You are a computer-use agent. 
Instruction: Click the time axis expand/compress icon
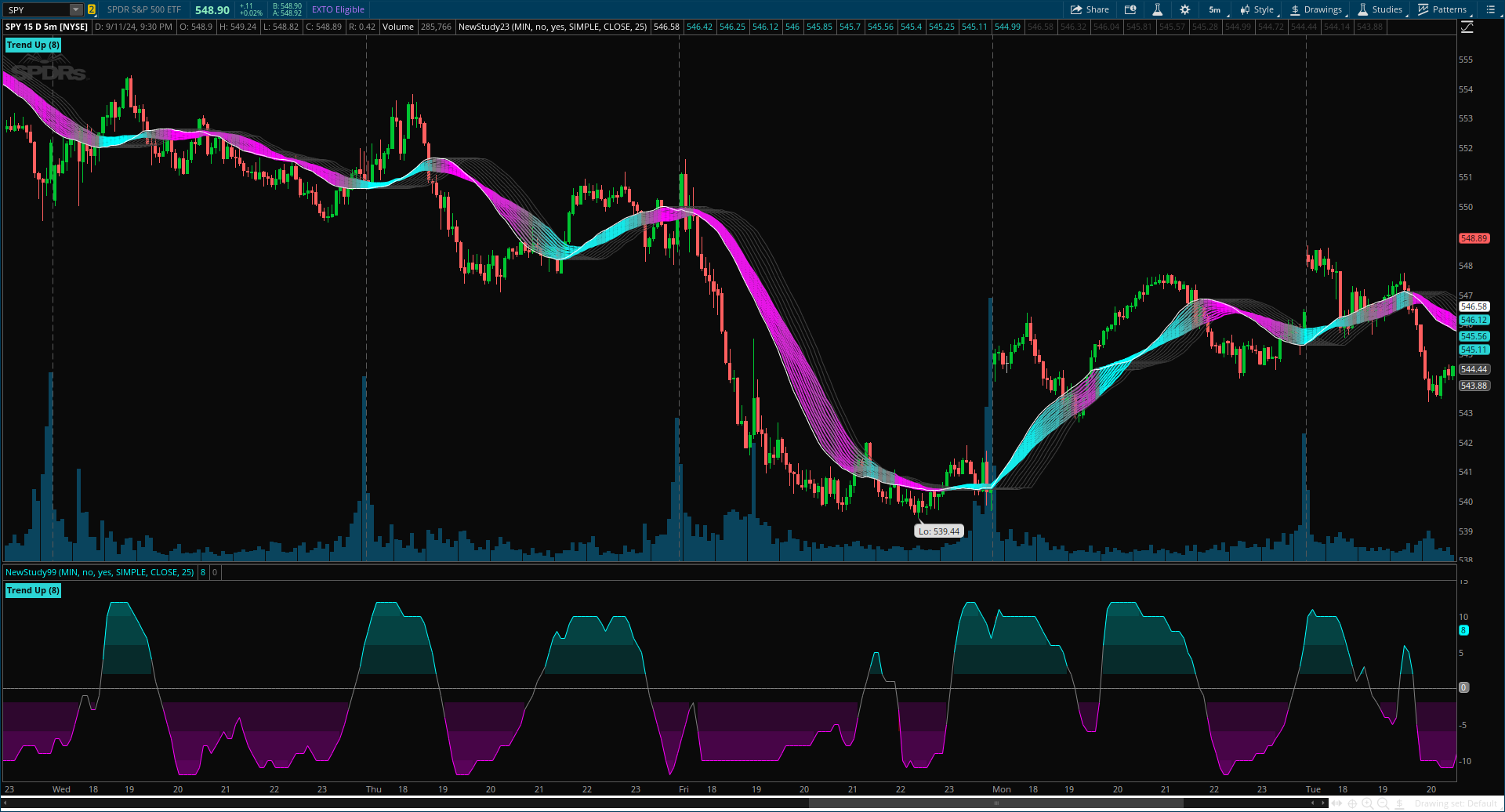(1337, 803)
